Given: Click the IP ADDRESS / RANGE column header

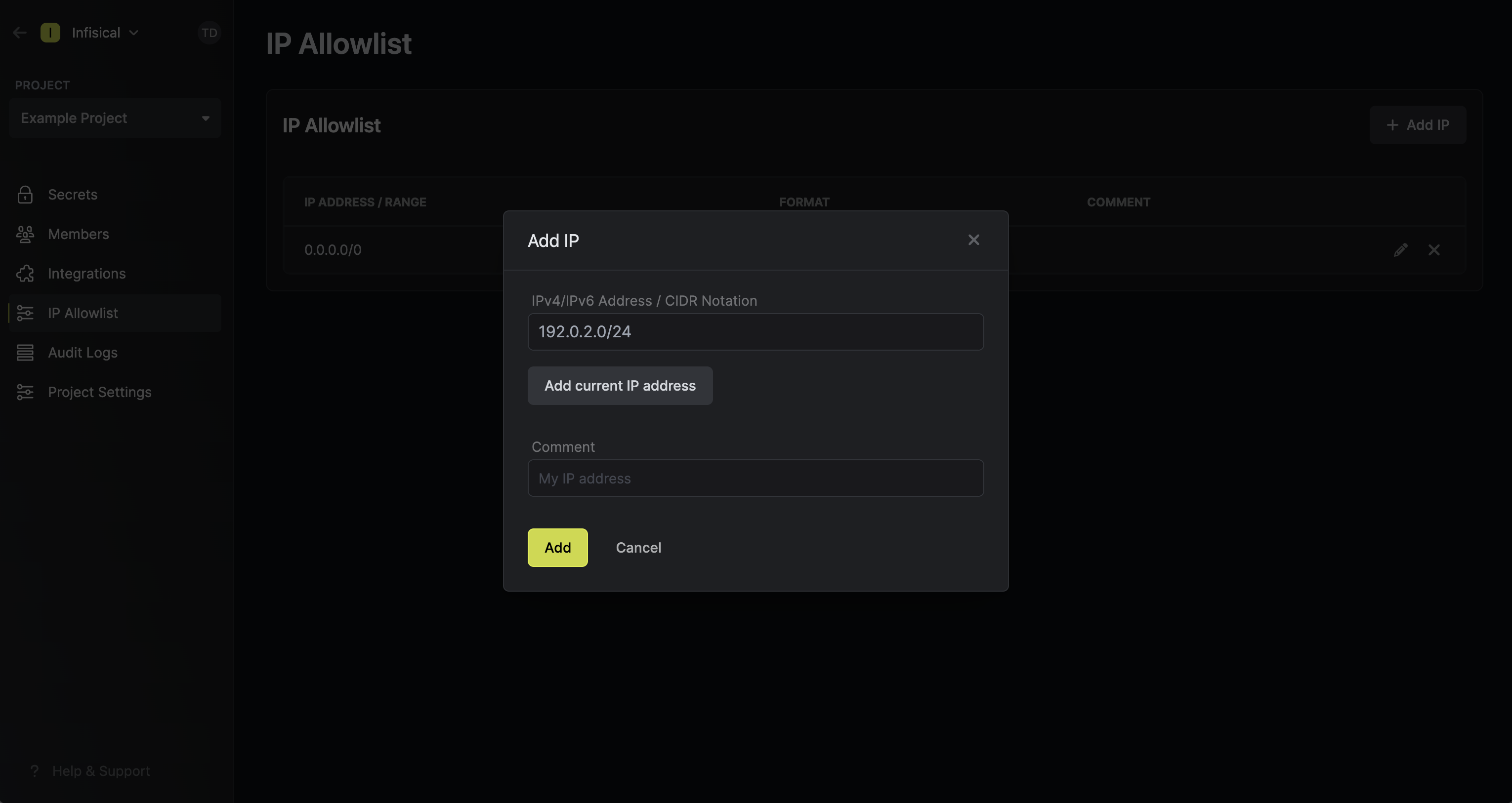Looking at the screenshot, I should coord(365,202).
